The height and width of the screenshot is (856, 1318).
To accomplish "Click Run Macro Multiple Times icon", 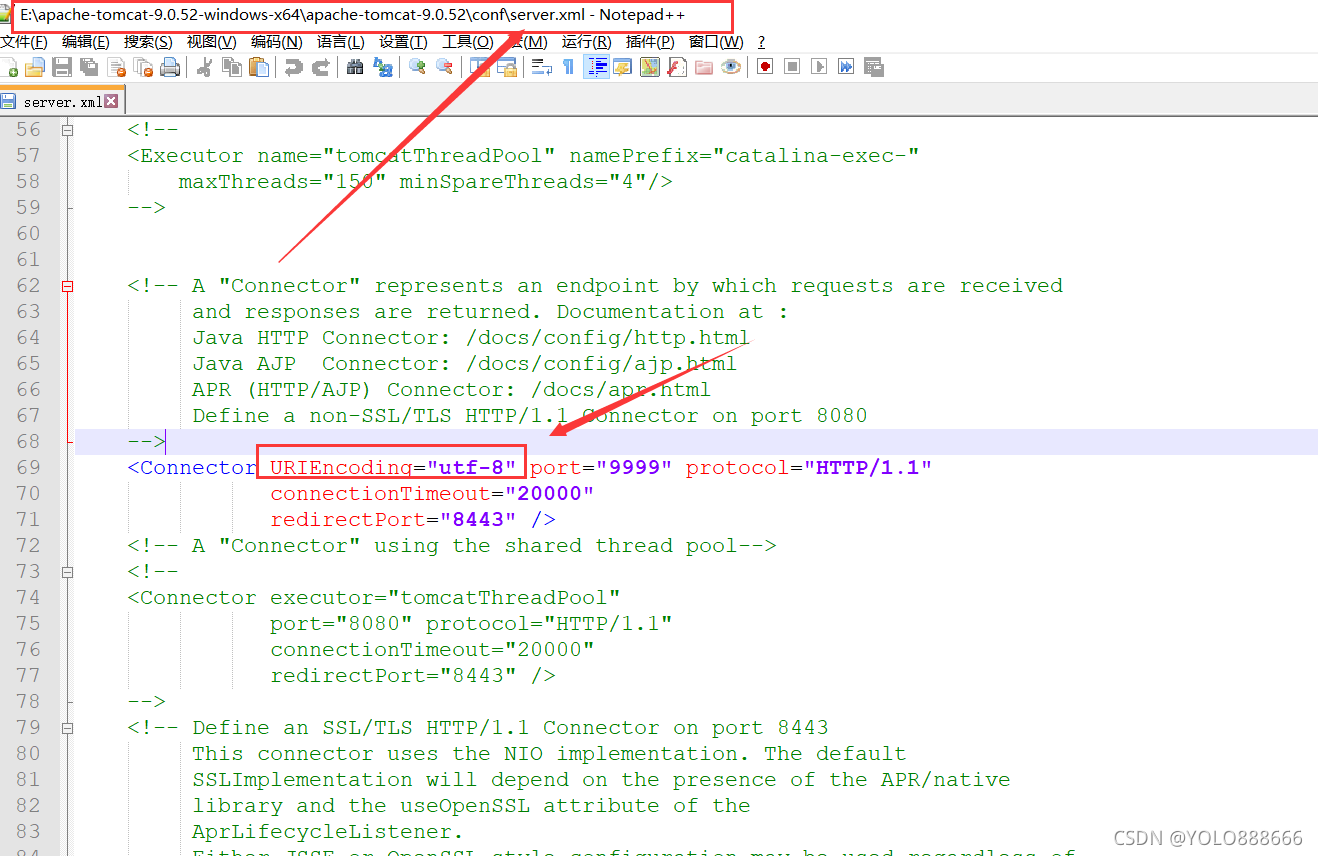I will tap(847, 68).
